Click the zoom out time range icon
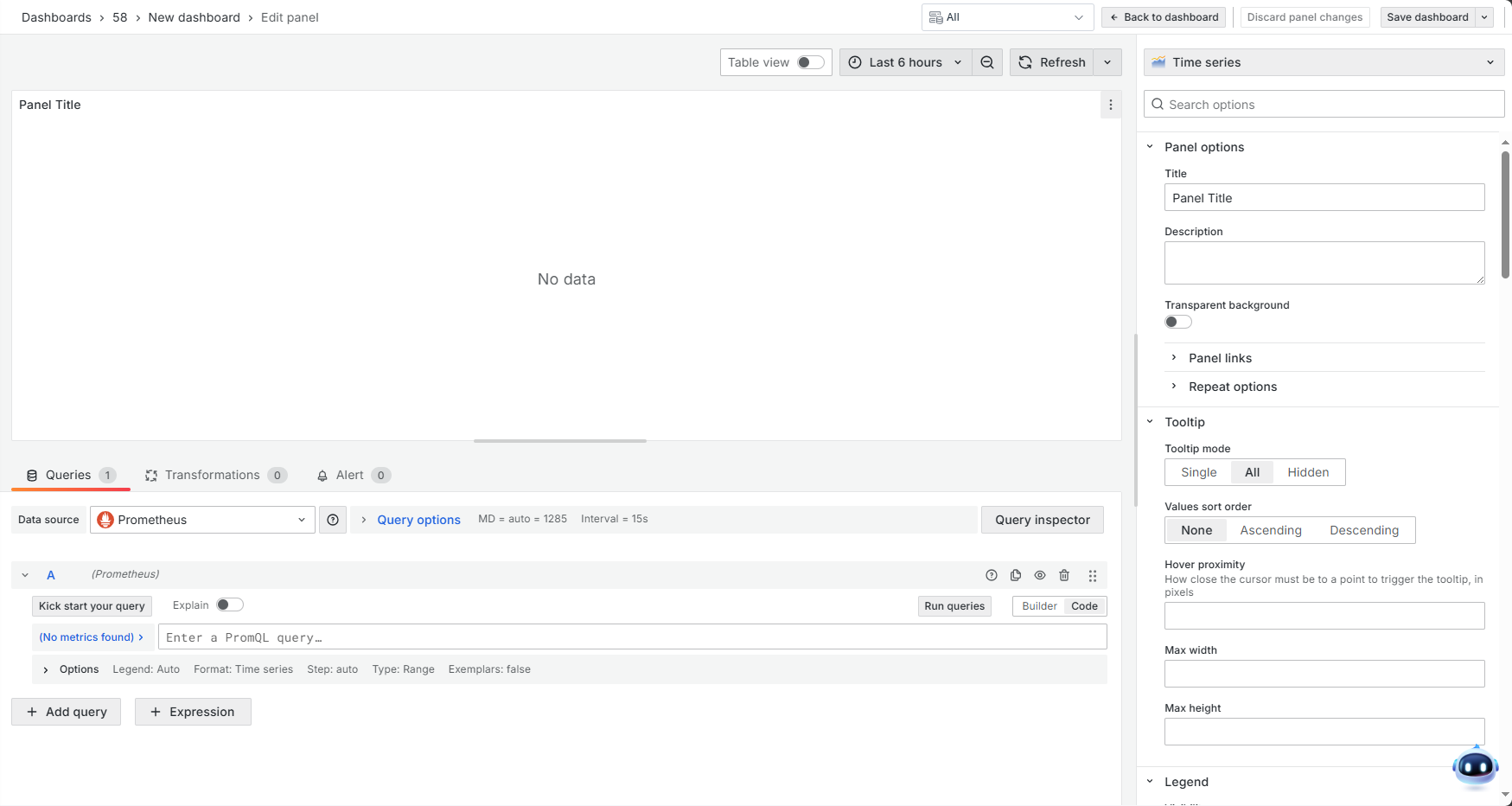Image resolution: width=1512 pixels, height=806 pixels. click(986, 62)
